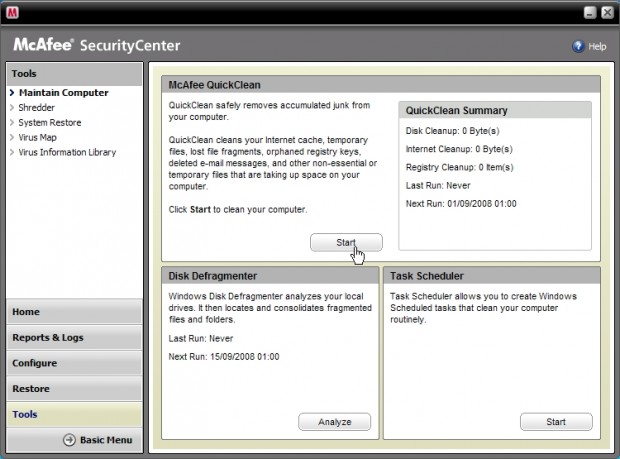The height and width of the screenshot is (459, 620).
Task: Expand the System Restore item
Action: pyautogui.click(x=49, y=123)
